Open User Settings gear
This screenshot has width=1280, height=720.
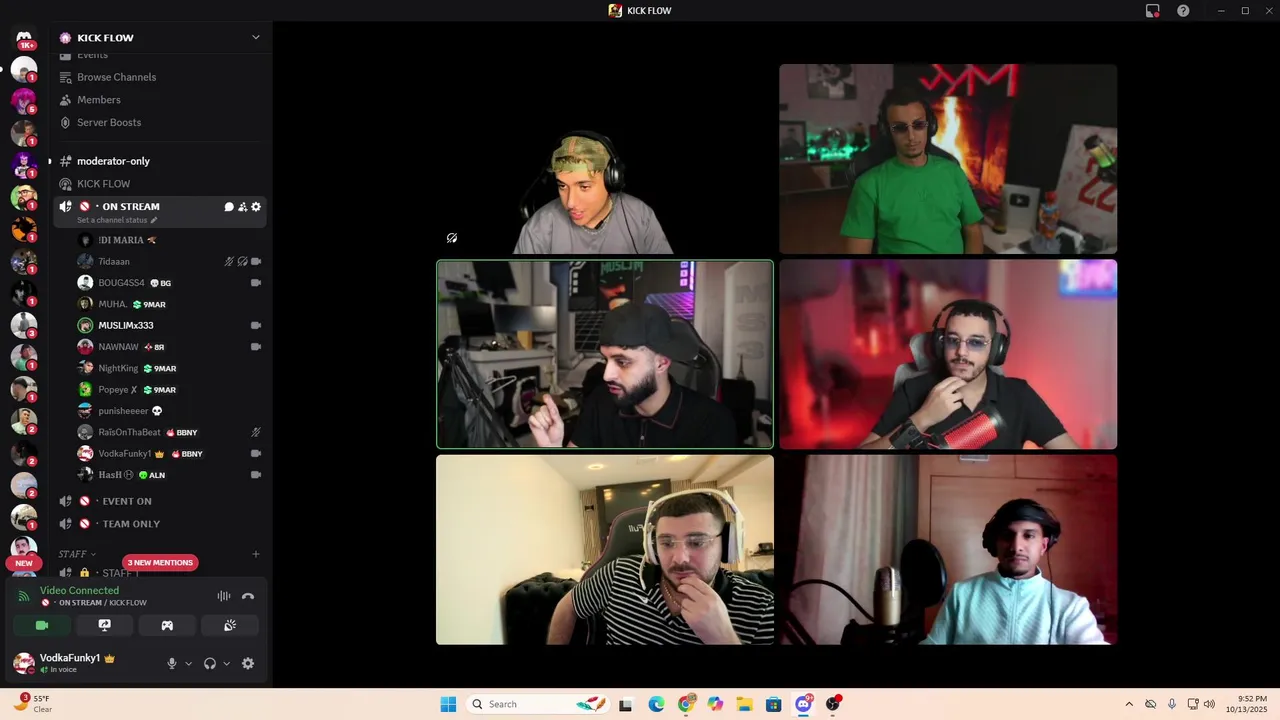pos(248,663)
